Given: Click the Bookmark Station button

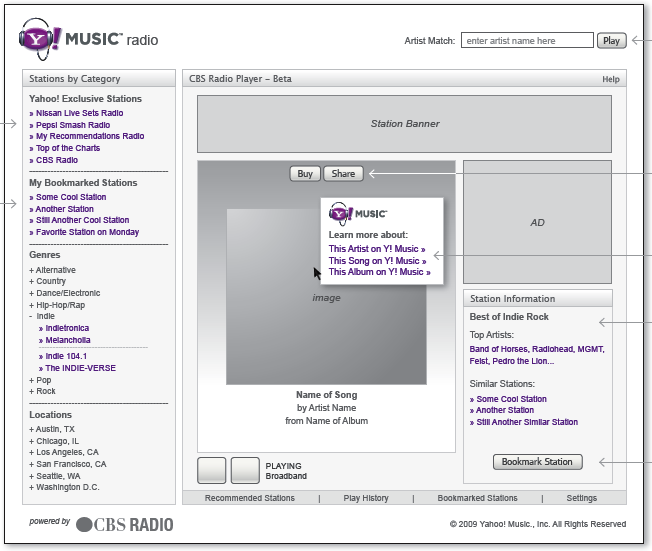Looking at the screenshot, I should pos(537,462).
